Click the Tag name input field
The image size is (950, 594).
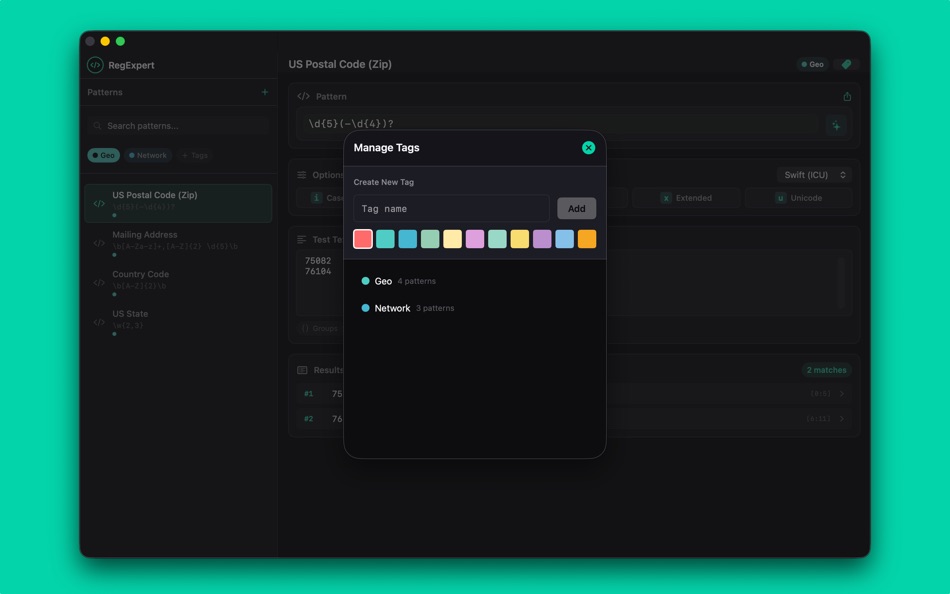[x=451, y=209]
